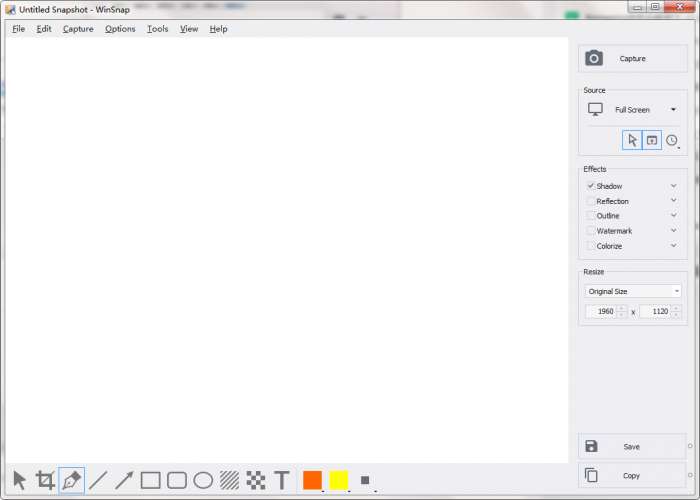Select the Hatch fill tool
The image size is (700, 500).
pos(229,480)
